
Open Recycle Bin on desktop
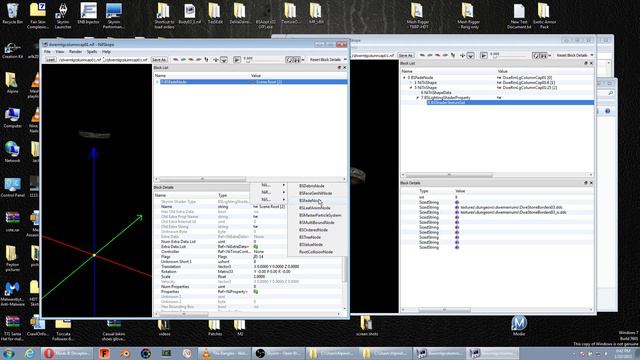[13, 14]
